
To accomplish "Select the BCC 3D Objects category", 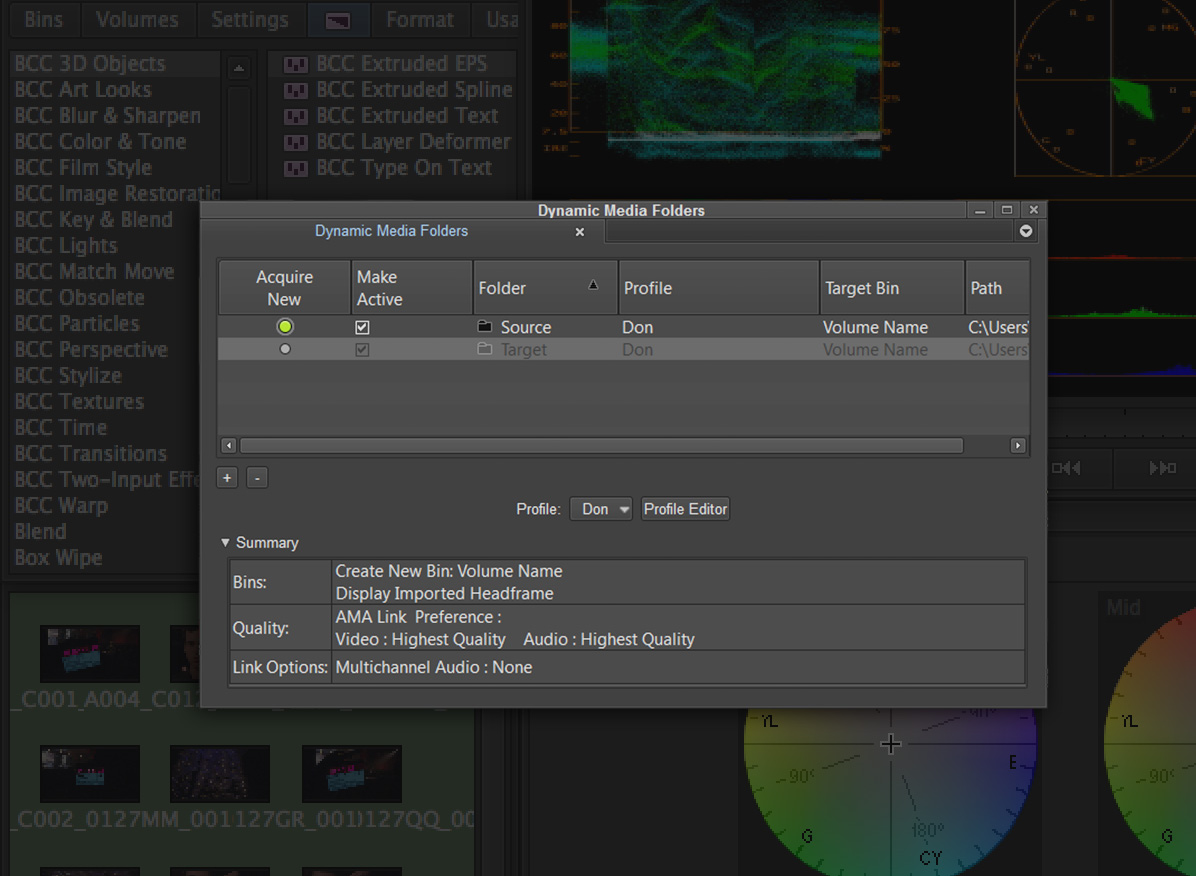I will tap(90, 63).
